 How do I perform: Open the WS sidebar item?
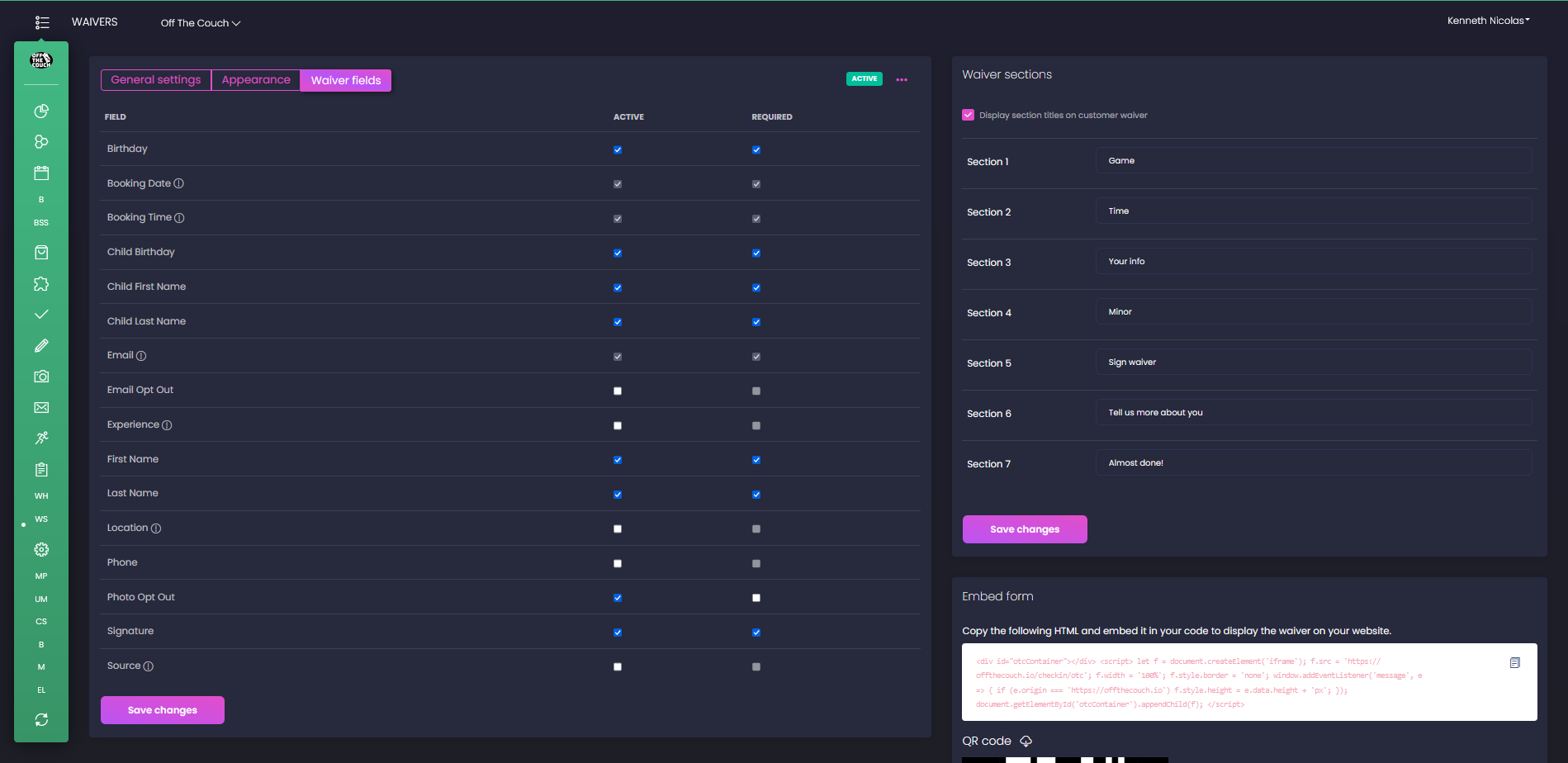41,519
